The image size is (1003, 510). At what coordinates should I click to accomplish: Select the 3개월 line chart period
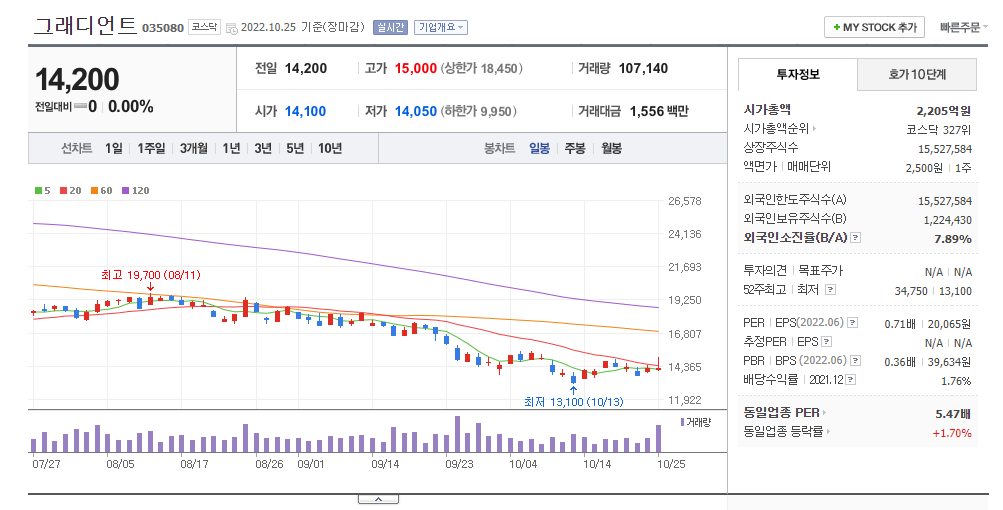coord(193,148)
